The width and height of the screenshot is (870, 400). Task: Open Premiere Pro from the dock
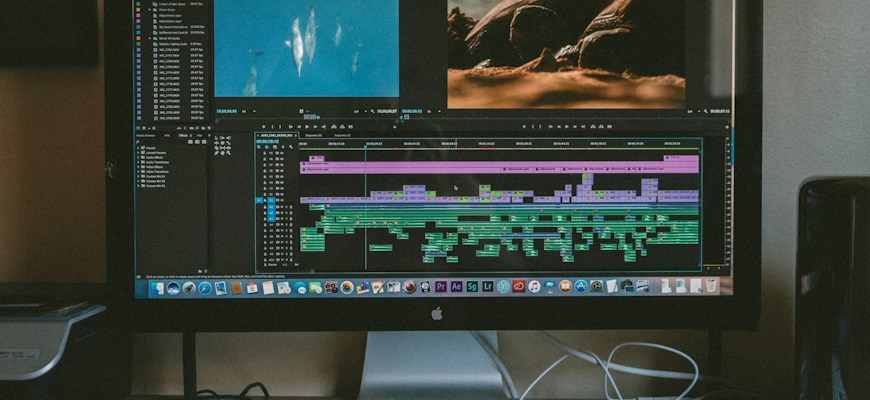click(x=441, y=286)
